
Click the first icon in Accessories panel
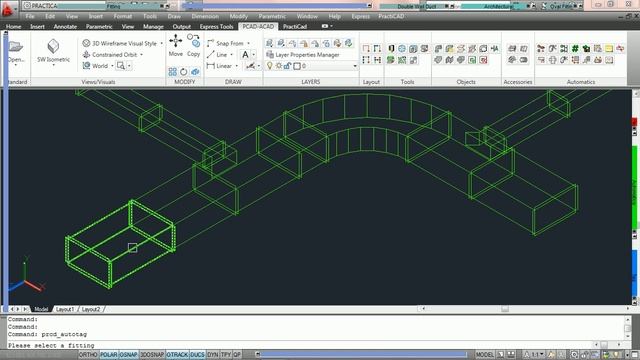[x=512, y=49]
